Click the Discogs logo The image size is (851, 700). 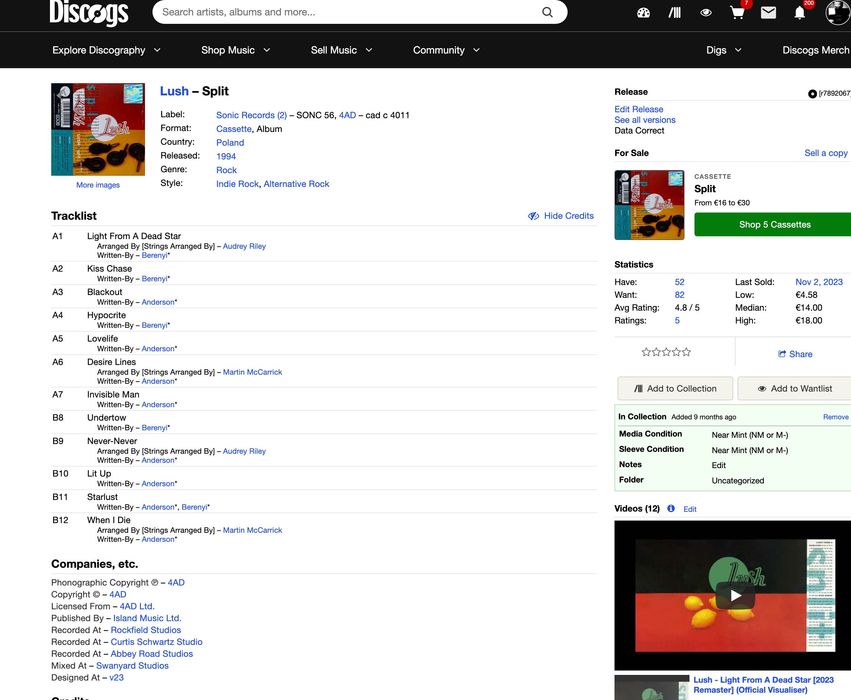click(89, 12)
